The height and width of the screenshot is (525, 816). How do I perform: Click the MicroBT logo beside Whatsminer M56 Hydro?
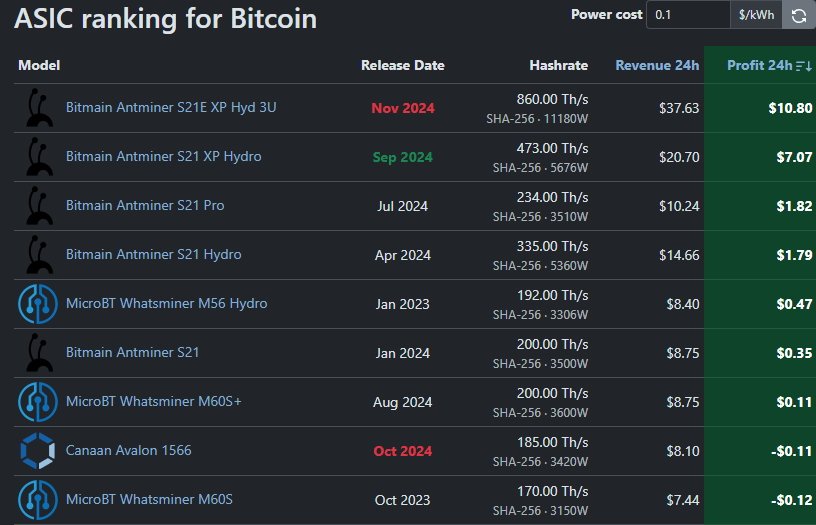coord(38,304)
